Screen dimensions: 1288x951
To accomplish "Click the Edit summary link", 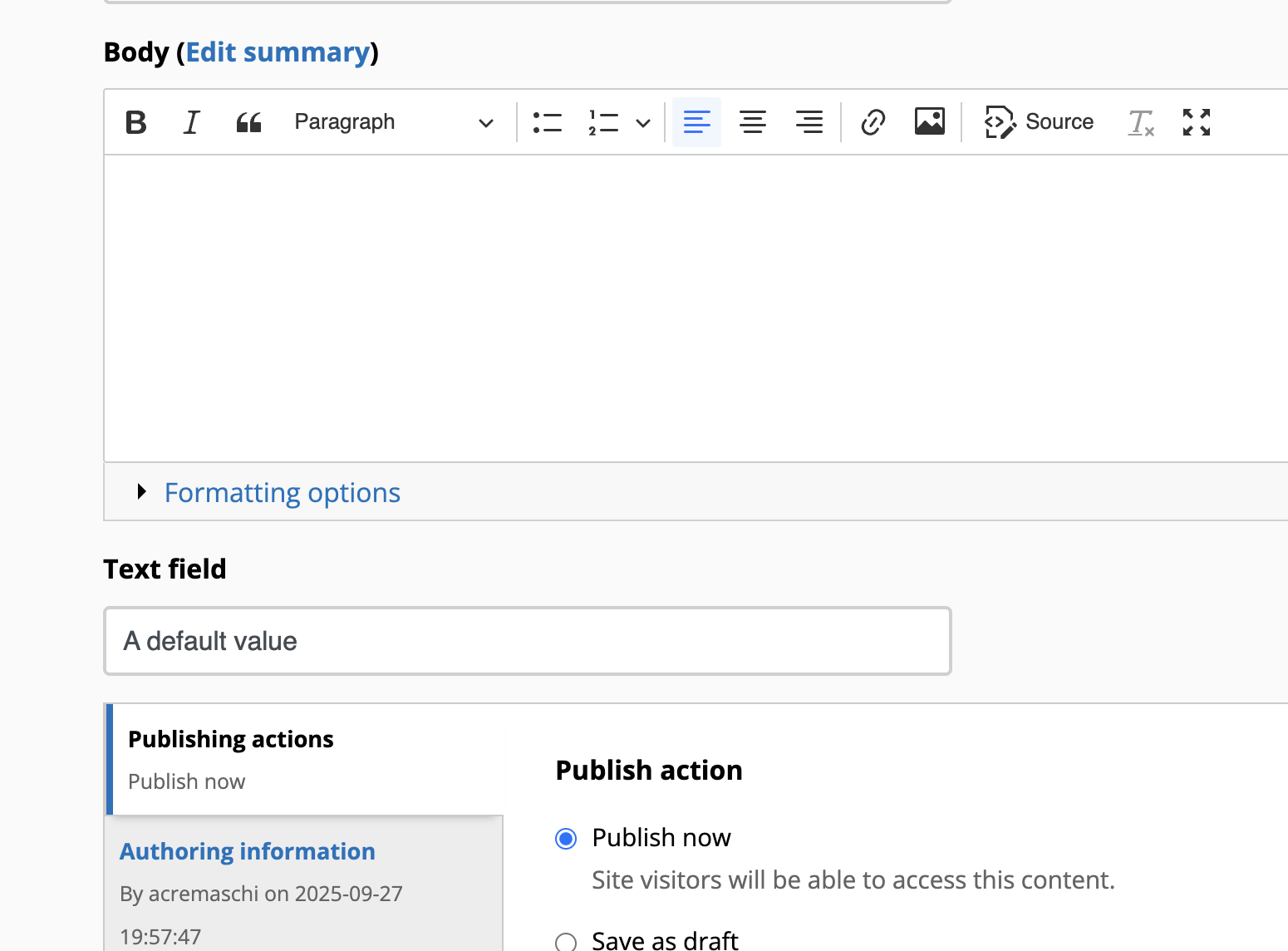I will pos(278,52).
